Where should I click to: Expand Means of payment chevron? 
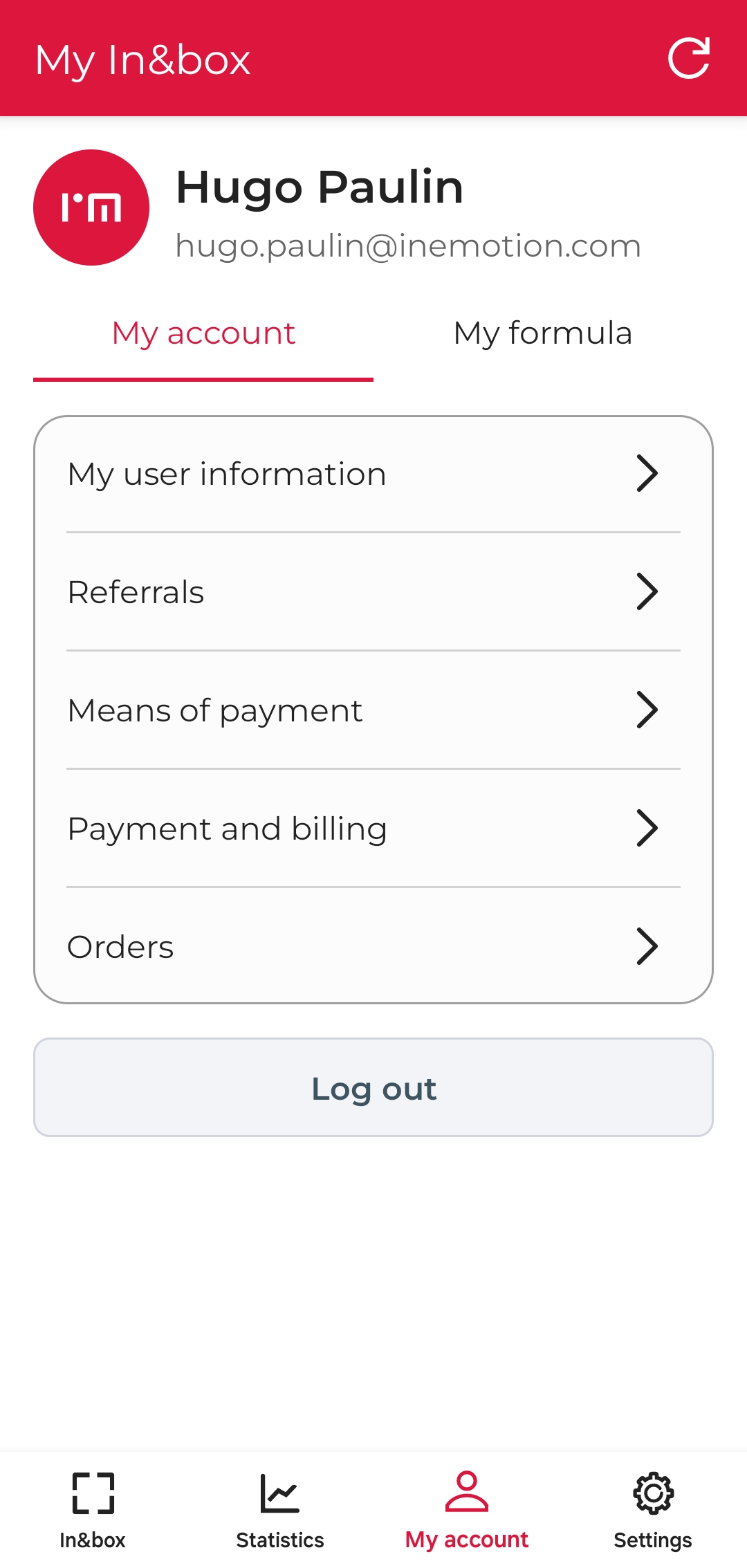pyautogui.click(x=647, y=710)
